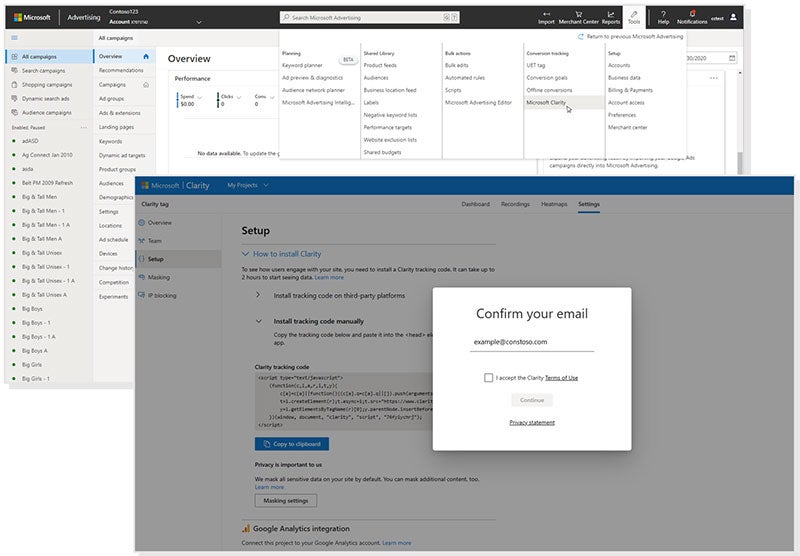Open Keyword planner menu item
Viewport: 800px width, 556px height.
(302, 65)
